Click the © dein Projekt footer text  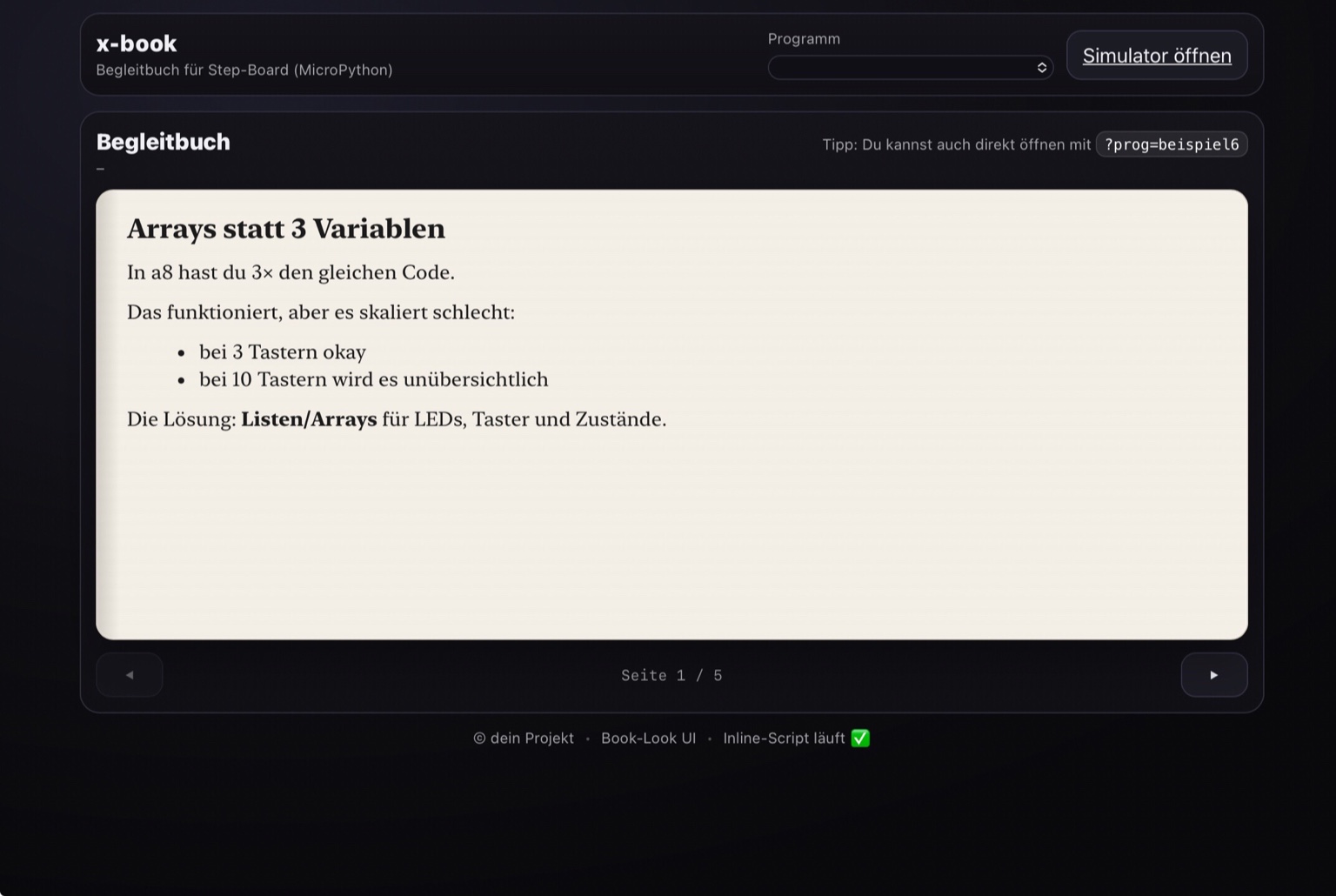coord(523,738)
